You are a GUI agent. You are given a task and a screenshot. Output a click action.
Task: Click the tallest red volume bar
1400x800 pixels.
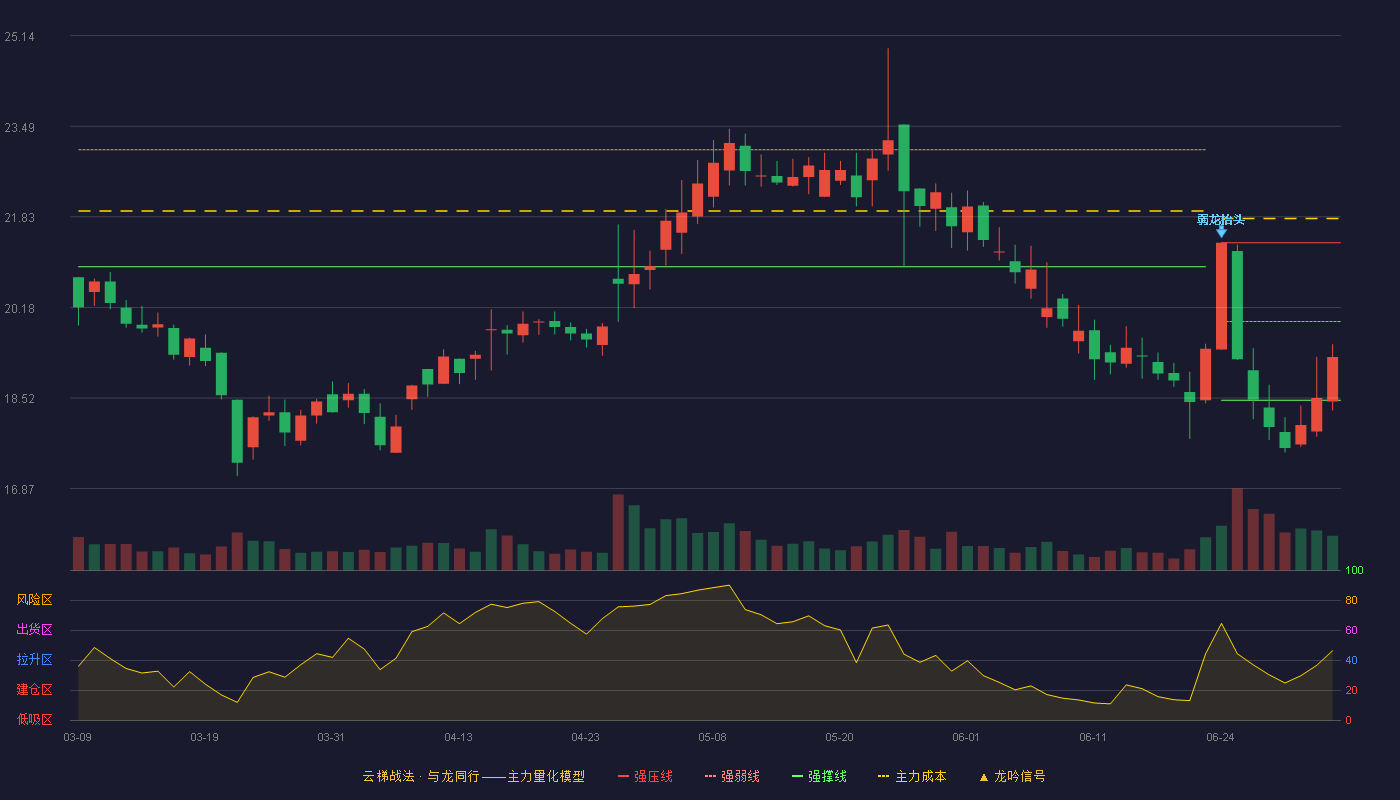pyautogui.click(x=1237, y=529)
